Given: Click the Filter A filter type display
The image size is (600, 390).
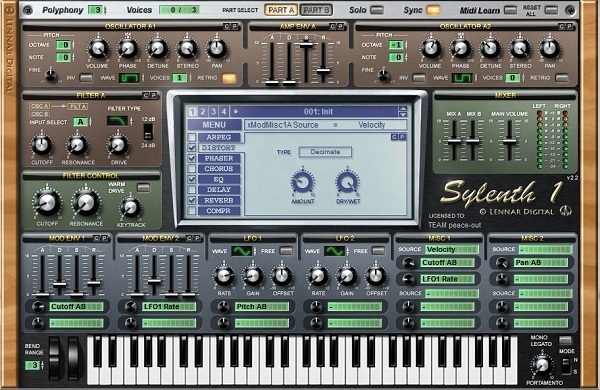Looking at the screenshot, I should [117, 121].
